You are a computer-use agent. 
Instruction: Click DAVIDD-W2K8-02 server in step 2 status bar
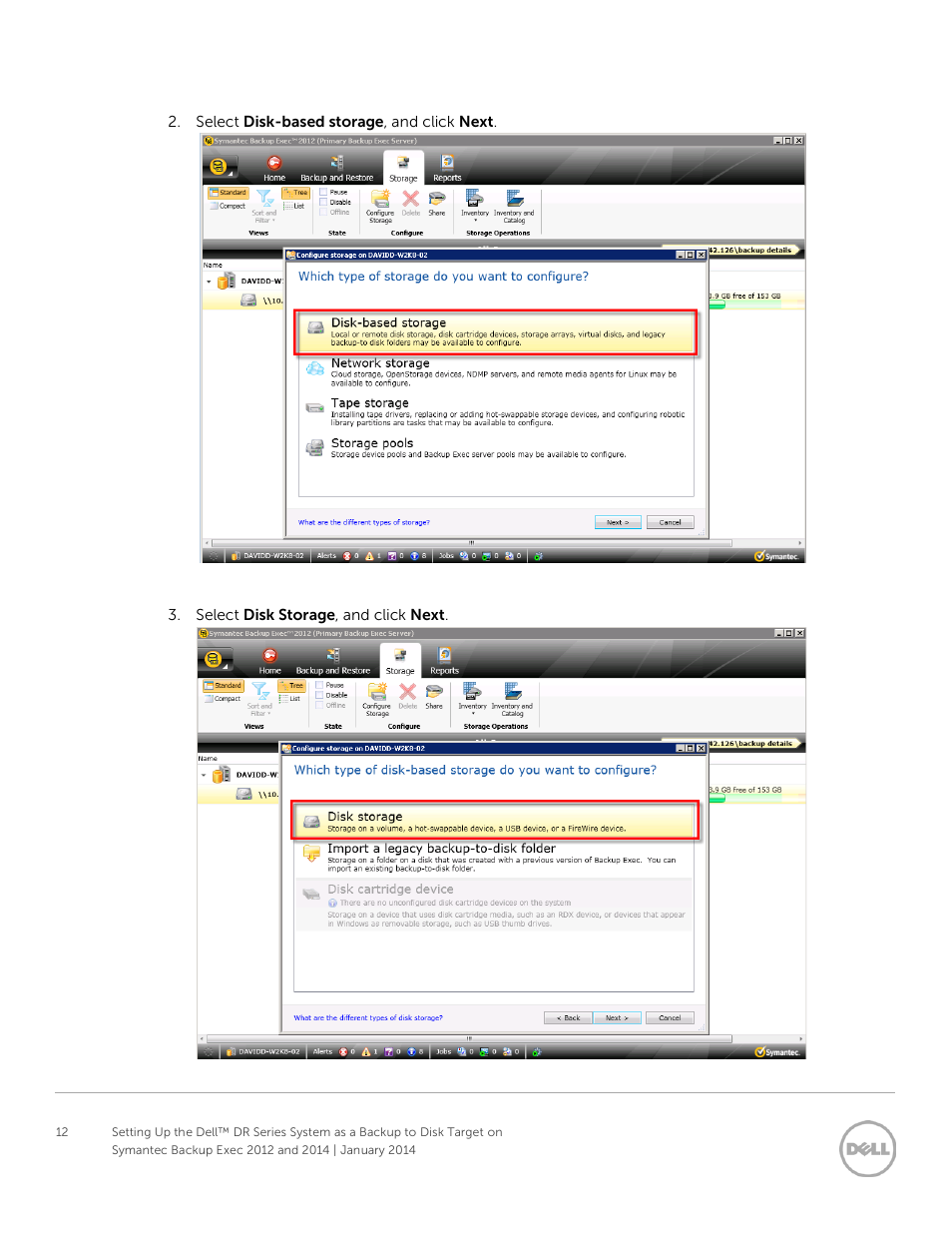click(267, 556)
